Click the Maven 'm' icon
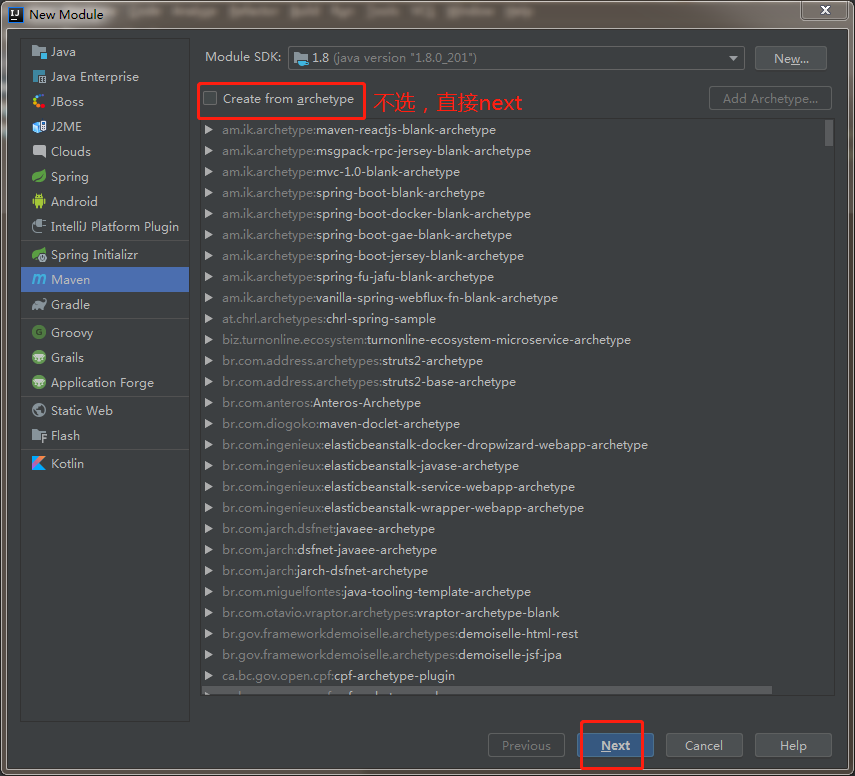 tap(39, 279)
